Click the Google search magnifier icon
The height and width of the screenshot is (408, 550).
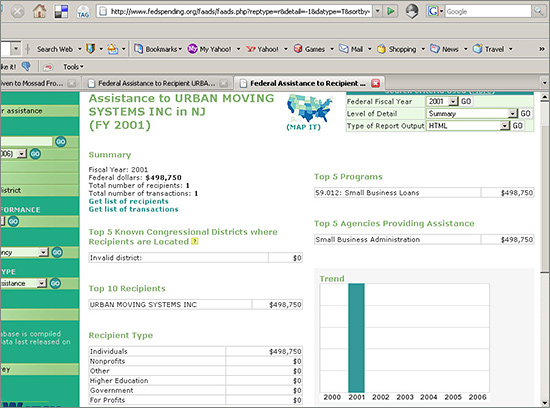538,11
